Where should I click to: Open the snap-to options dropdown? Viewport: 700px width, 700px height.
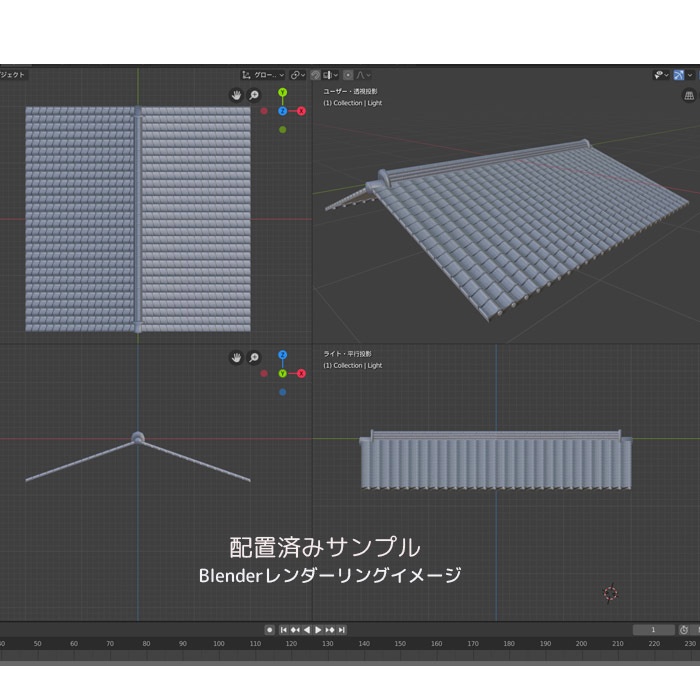click(x=331, y=75)
